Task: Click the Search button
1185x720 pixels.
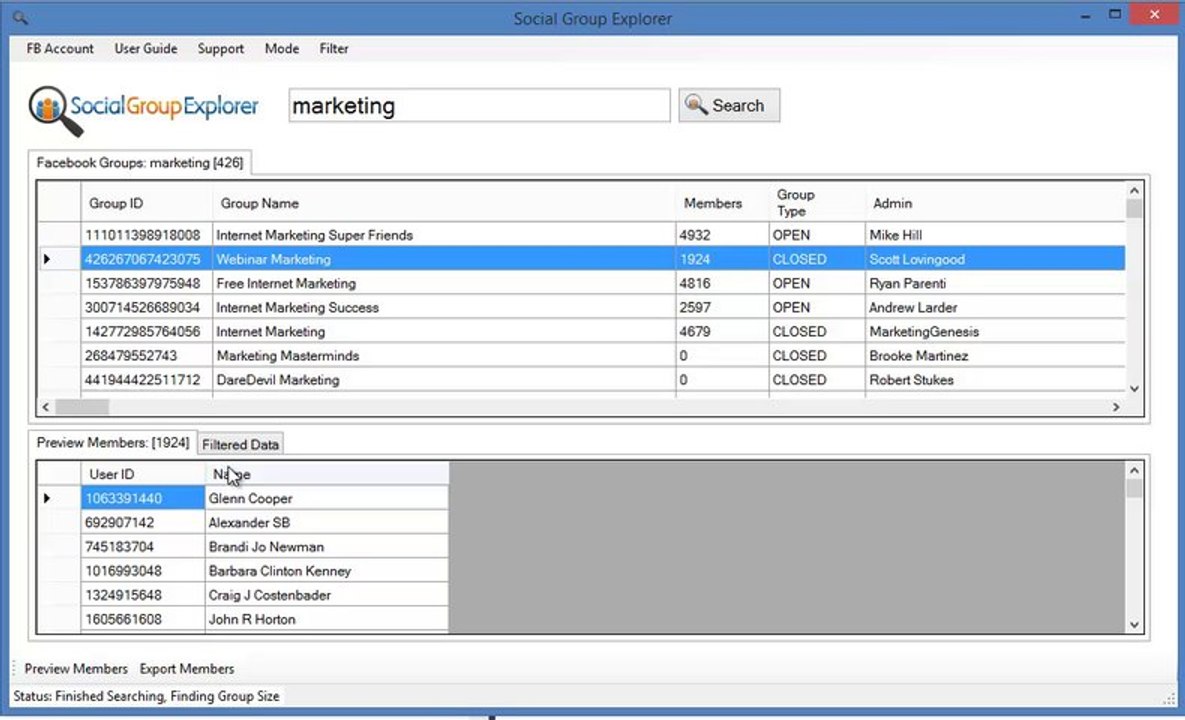Action: (x=729, y=105)
